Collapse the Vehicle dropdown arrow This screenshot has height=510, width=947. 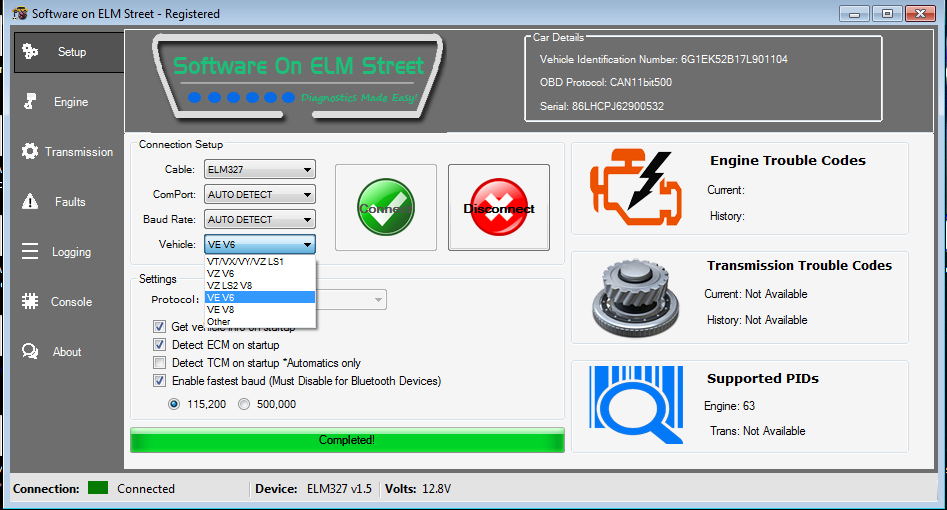307,245
